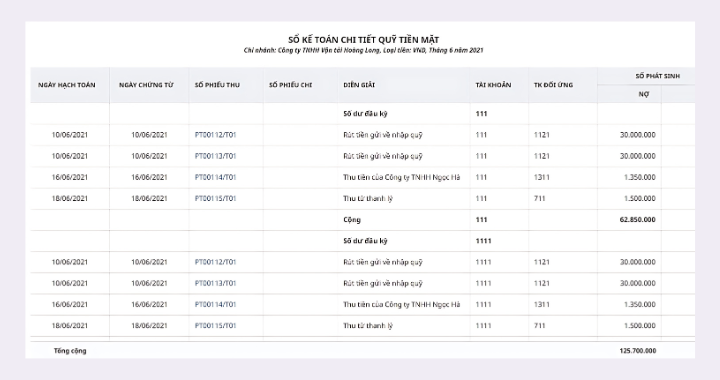Open voucher PT00112/T01 in the account 1111 section
This screenshot has width=720, height=380.
[215, 262]
